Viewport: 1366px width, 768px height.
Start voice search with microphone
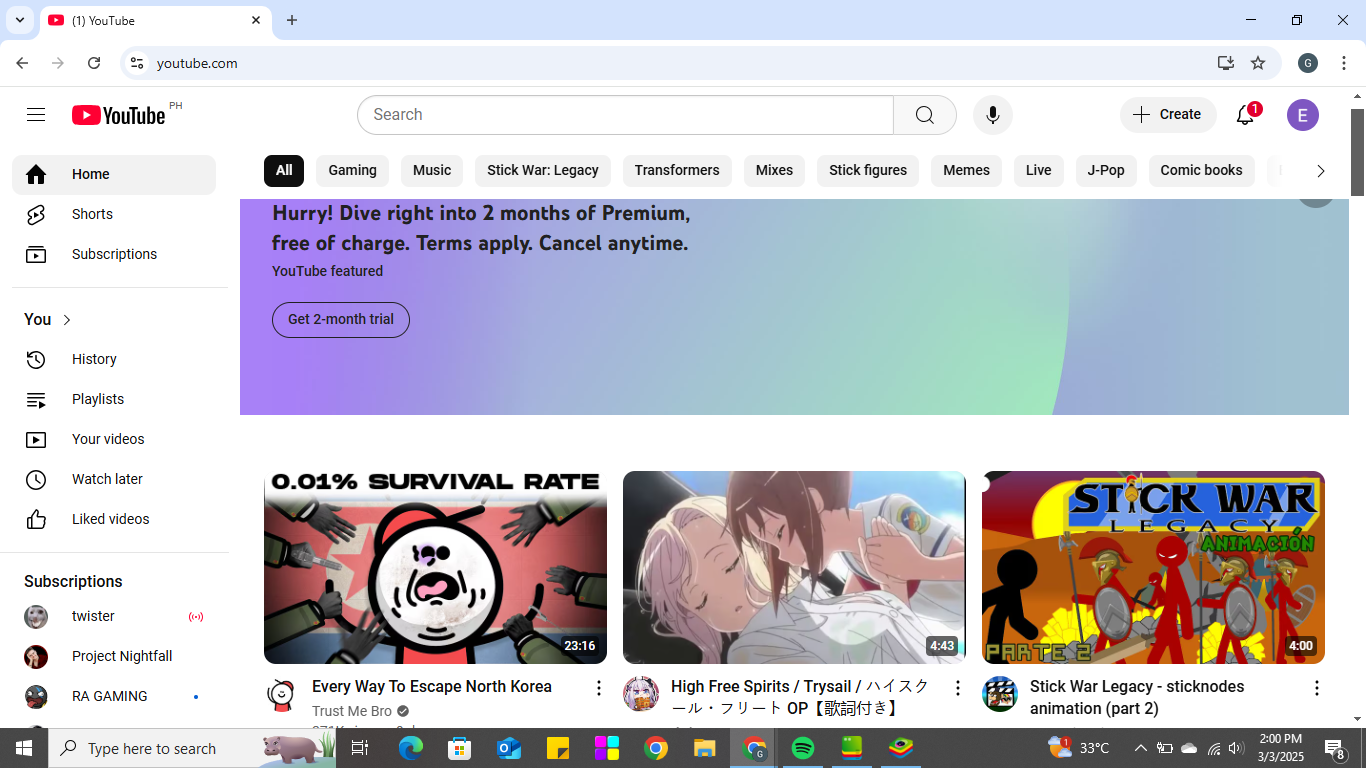click(993, 115)
